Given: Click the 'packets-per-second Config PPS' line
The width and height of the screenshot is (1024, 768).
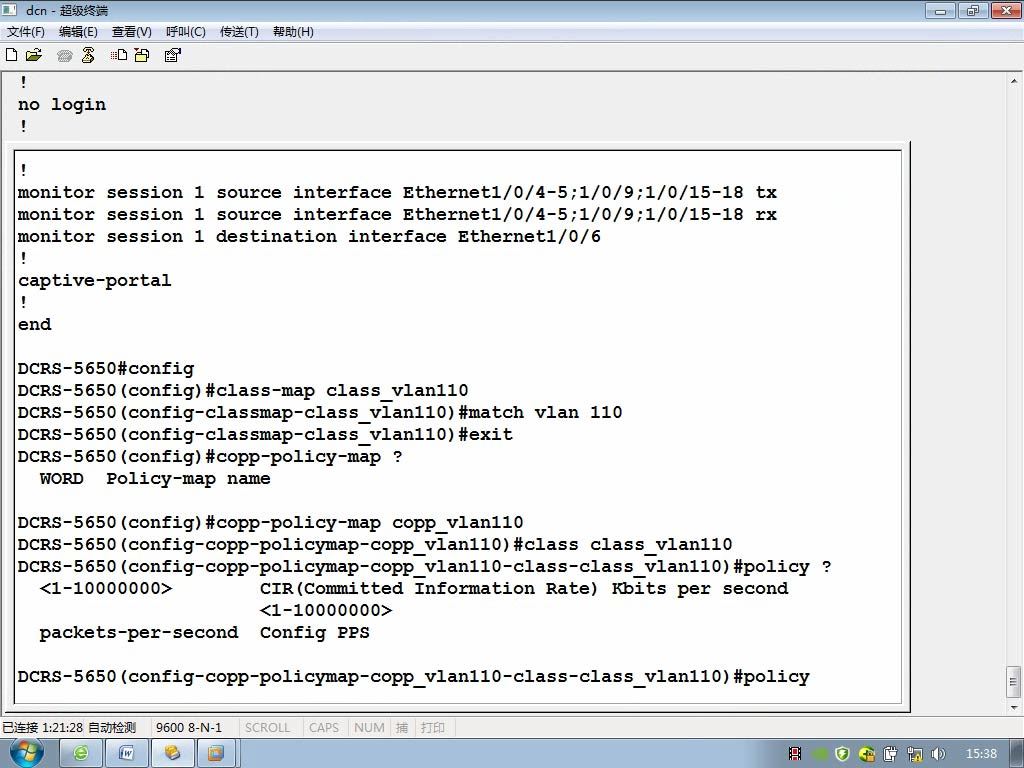Looking at the screenshot, I should [204, 633].
